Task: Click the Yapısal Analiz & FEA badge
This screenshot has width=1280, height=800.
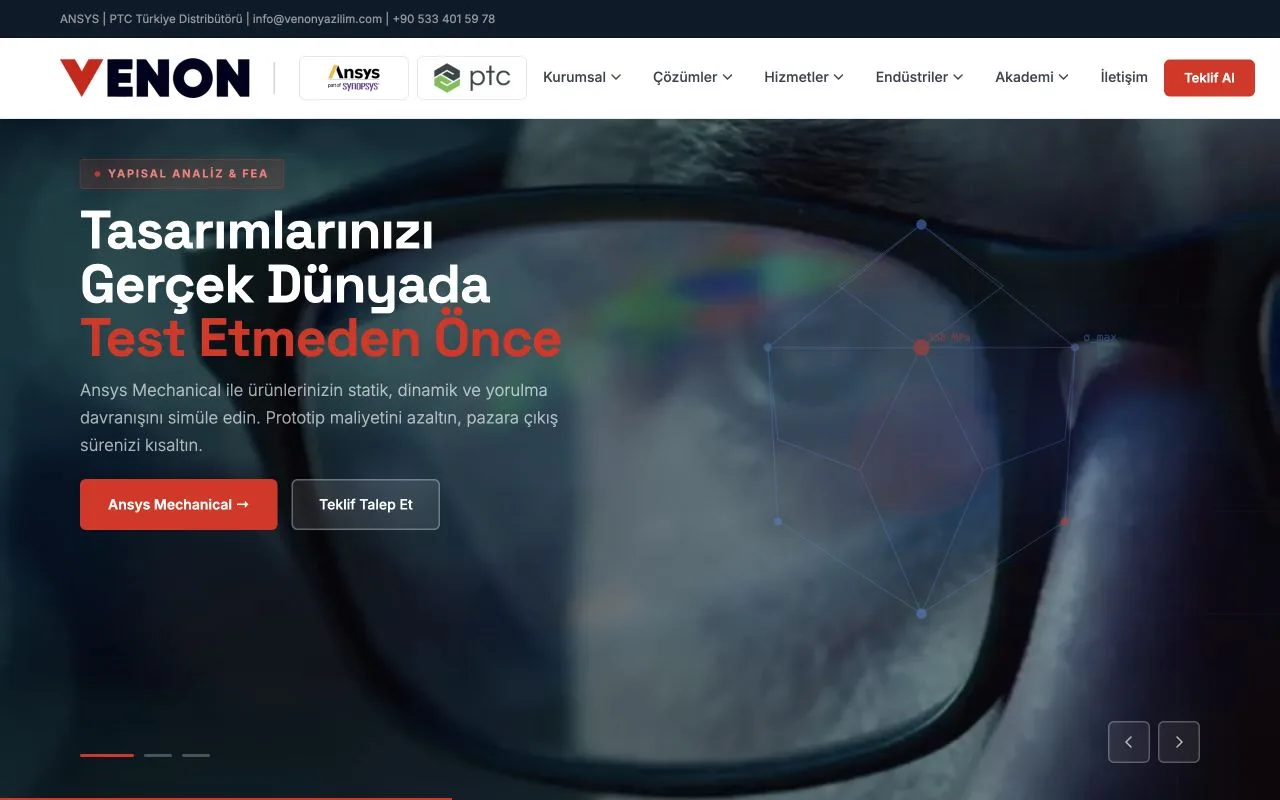Action: [182, 174]
